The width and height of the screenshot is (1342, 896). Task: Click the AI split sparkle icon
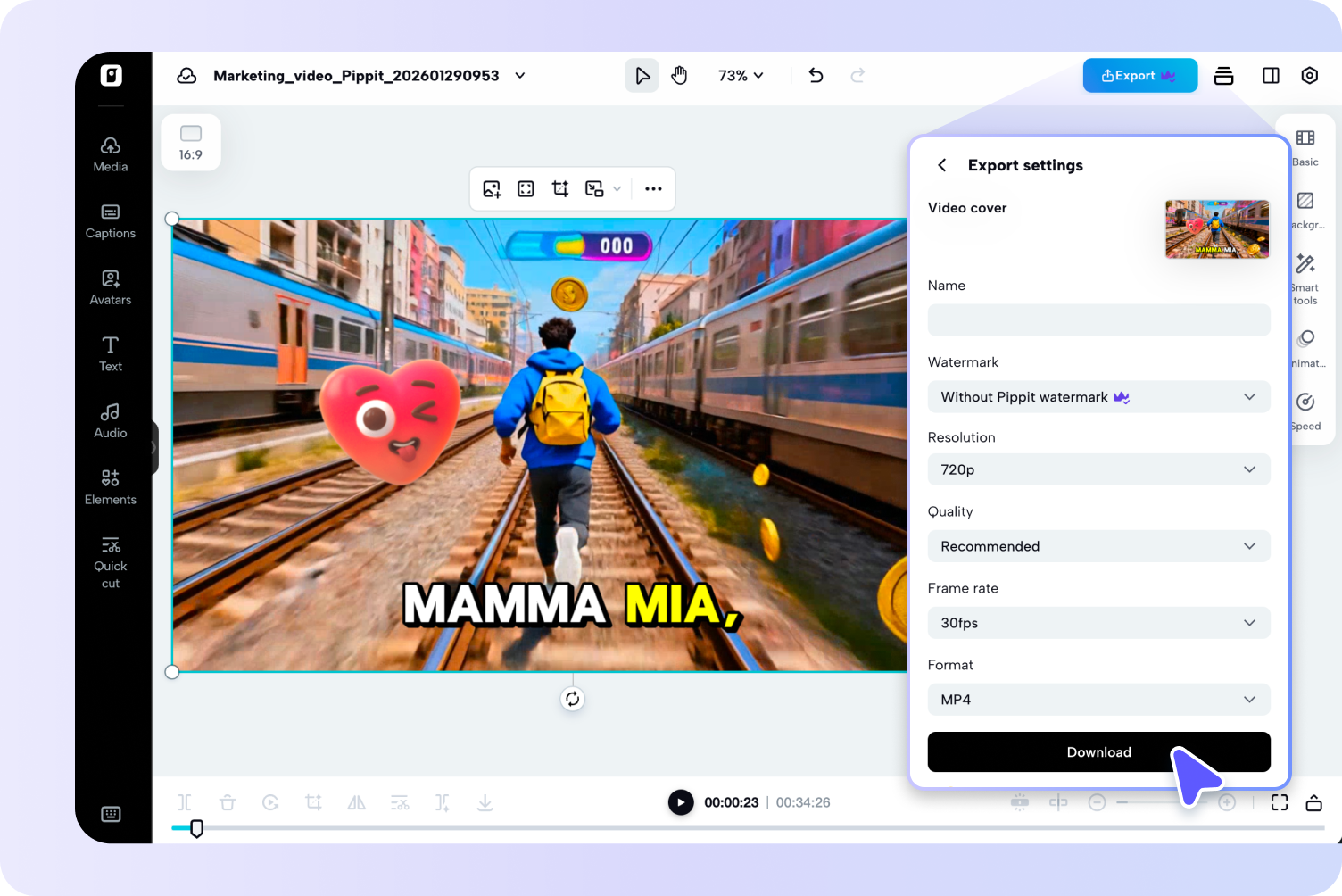click(443, 802)
